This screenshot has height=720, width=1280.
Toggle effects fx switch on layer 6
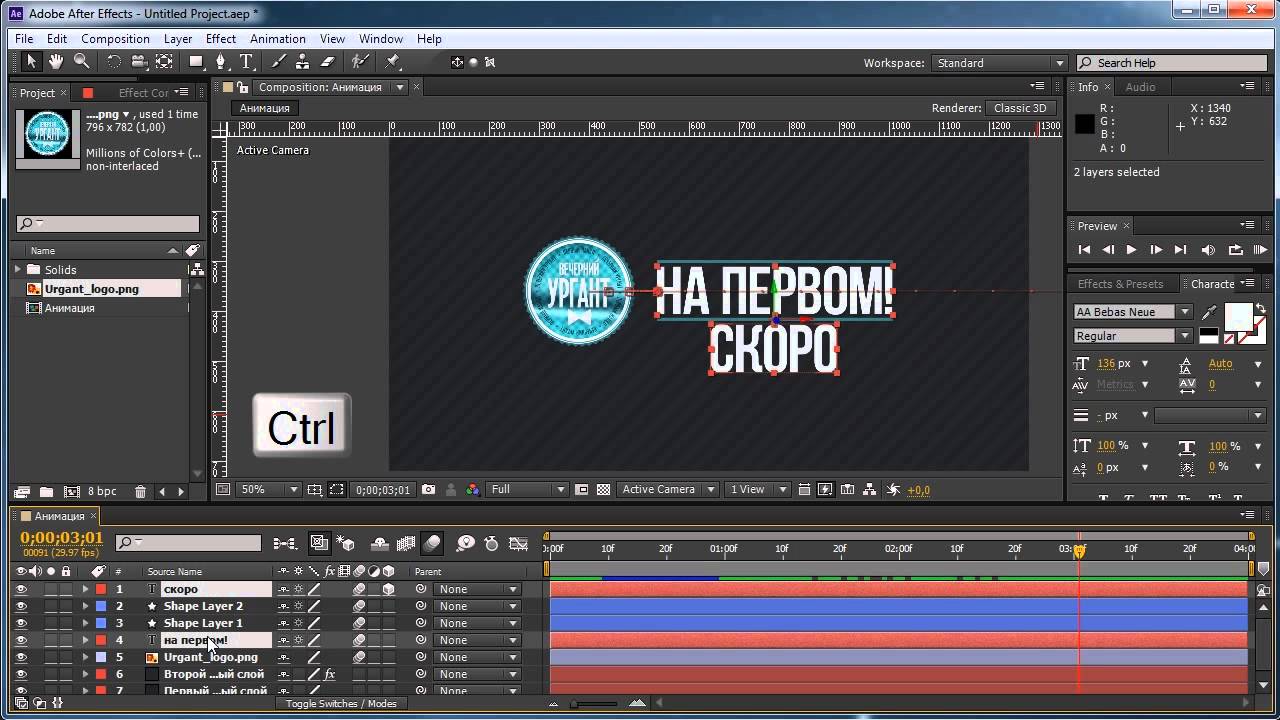click(329, 674)
